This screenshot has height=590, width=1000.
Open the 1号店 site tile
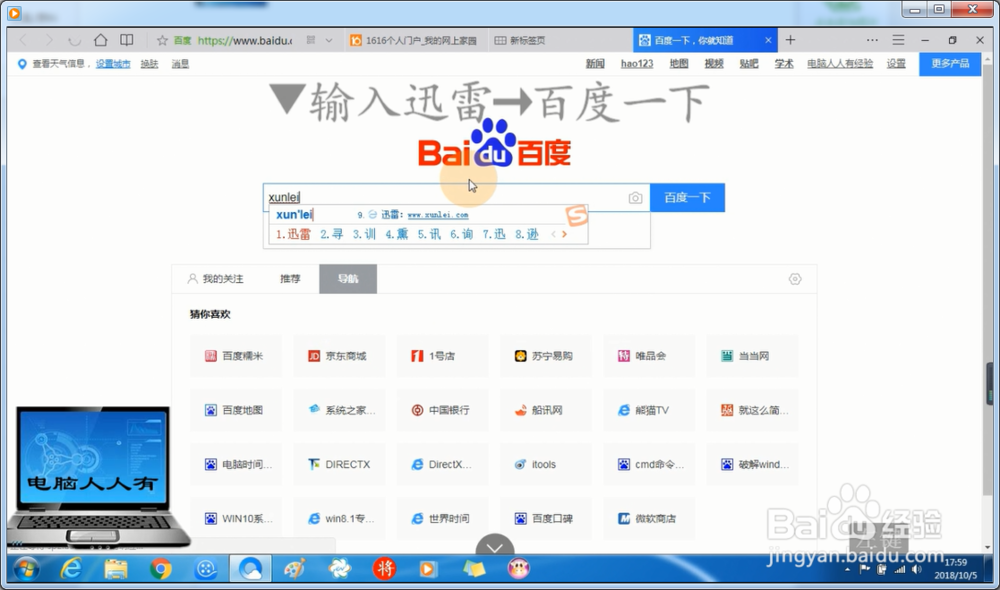pos(443,356)
